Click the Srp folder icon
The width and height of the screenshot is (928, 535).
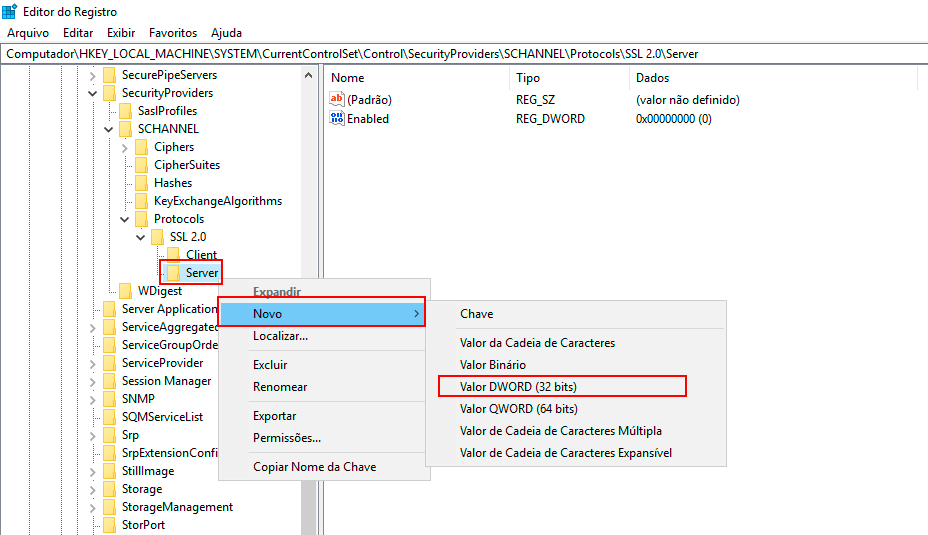tap(109, 435)
